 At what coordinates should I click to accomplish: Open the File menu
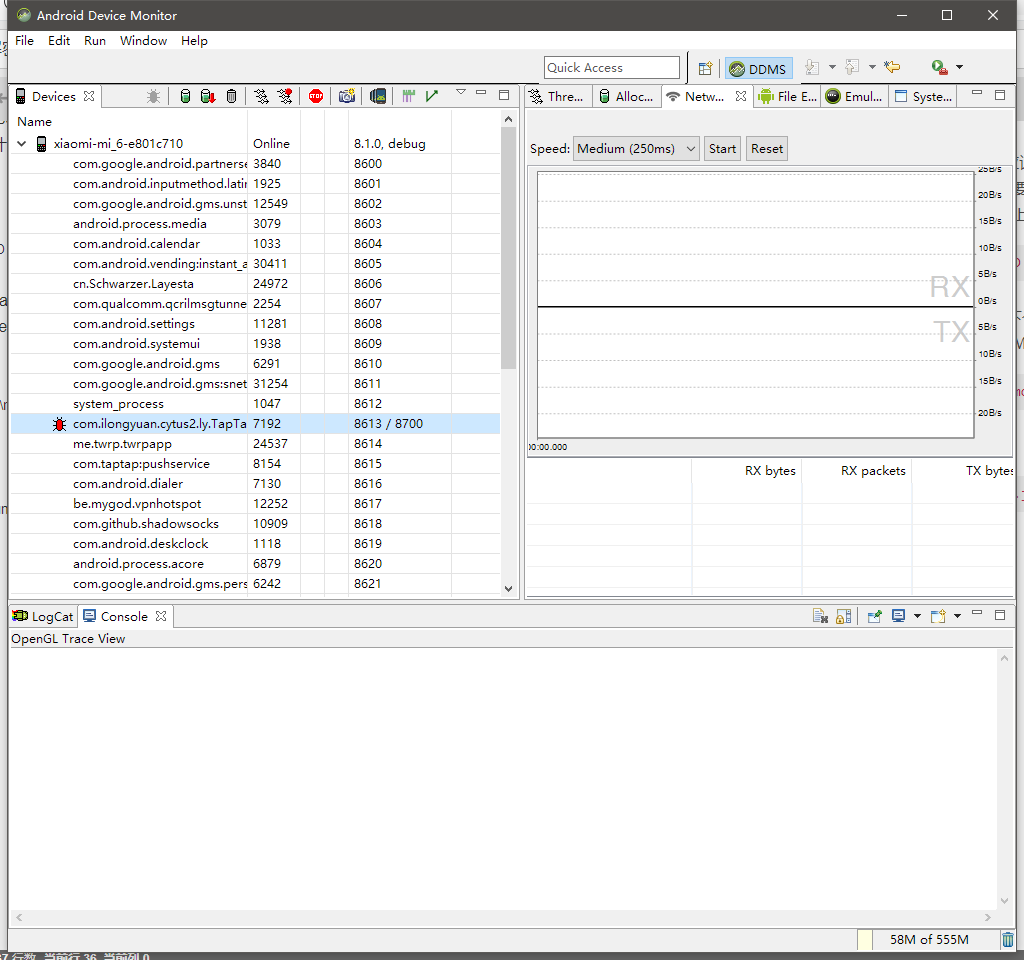click(24, 40)
